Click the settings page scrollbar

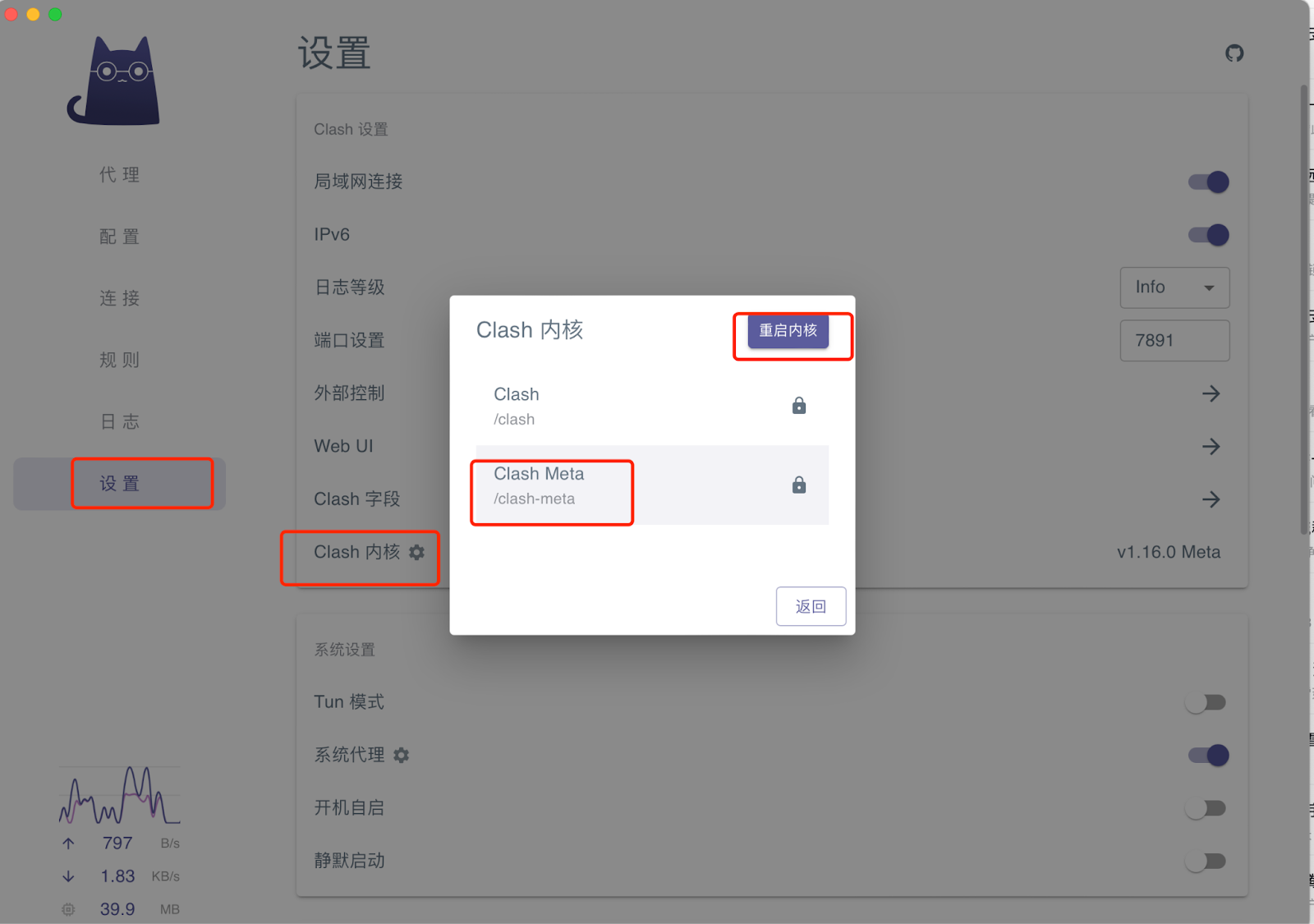pyautogui.click(x=1304, y=309)
